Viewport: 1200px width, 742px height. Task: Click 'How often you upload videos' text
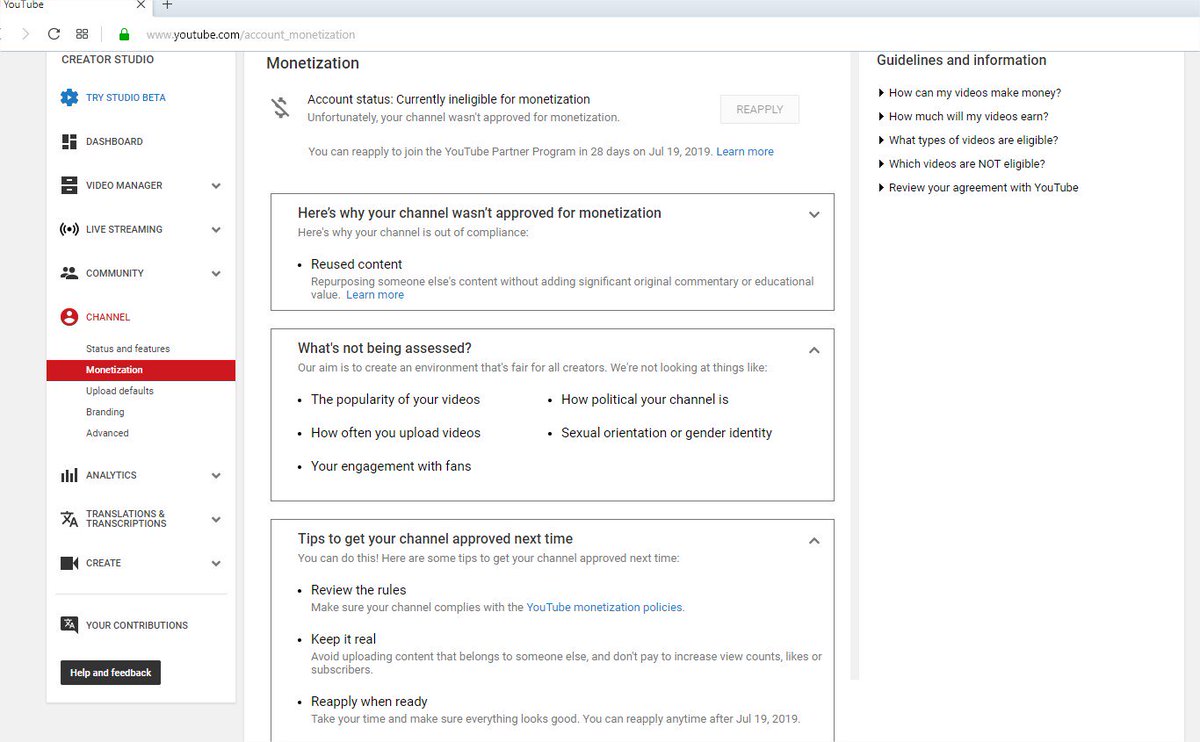[396, 433]
